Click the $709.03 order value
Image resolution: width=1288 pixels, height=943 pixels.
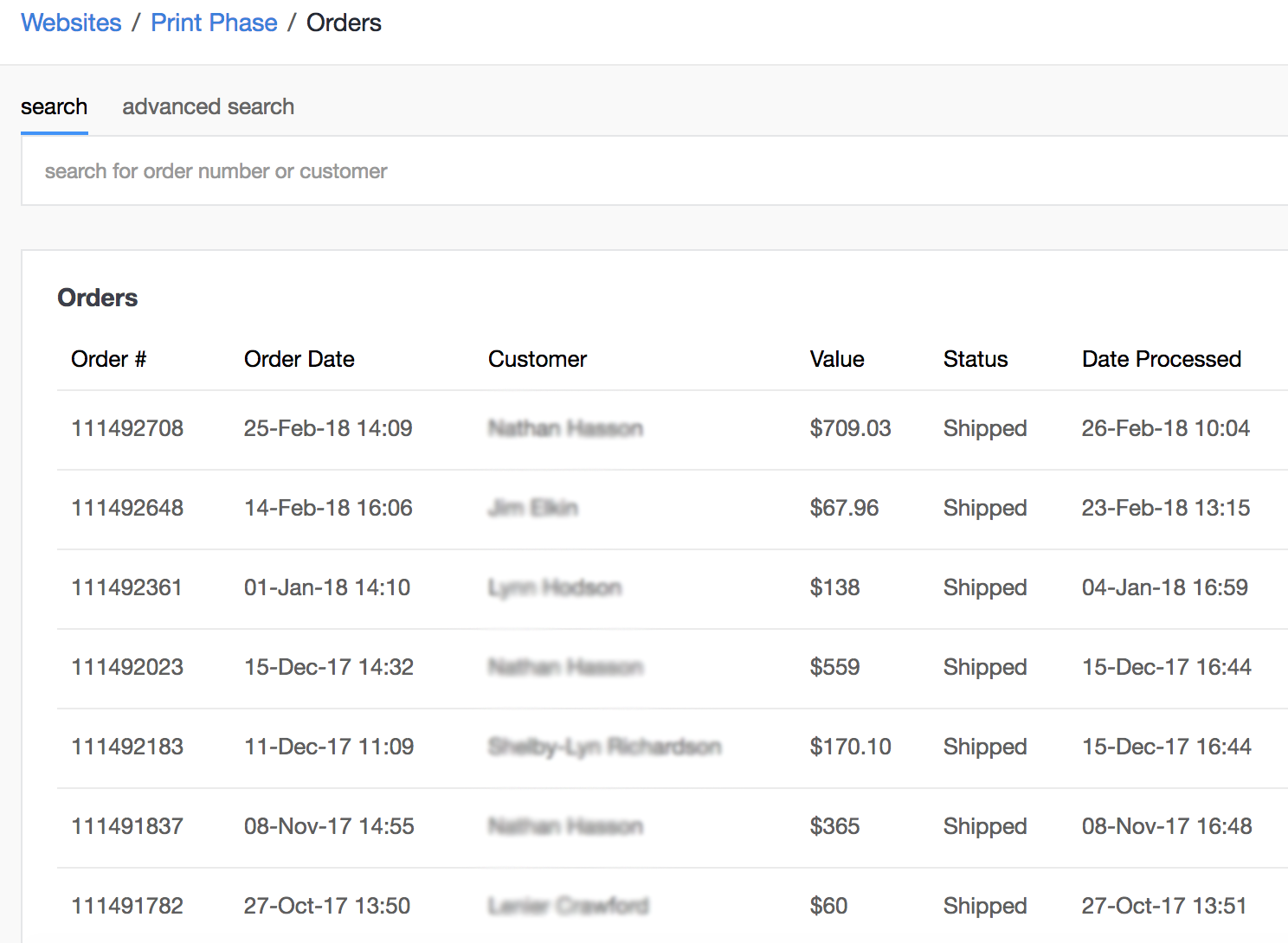849,428
